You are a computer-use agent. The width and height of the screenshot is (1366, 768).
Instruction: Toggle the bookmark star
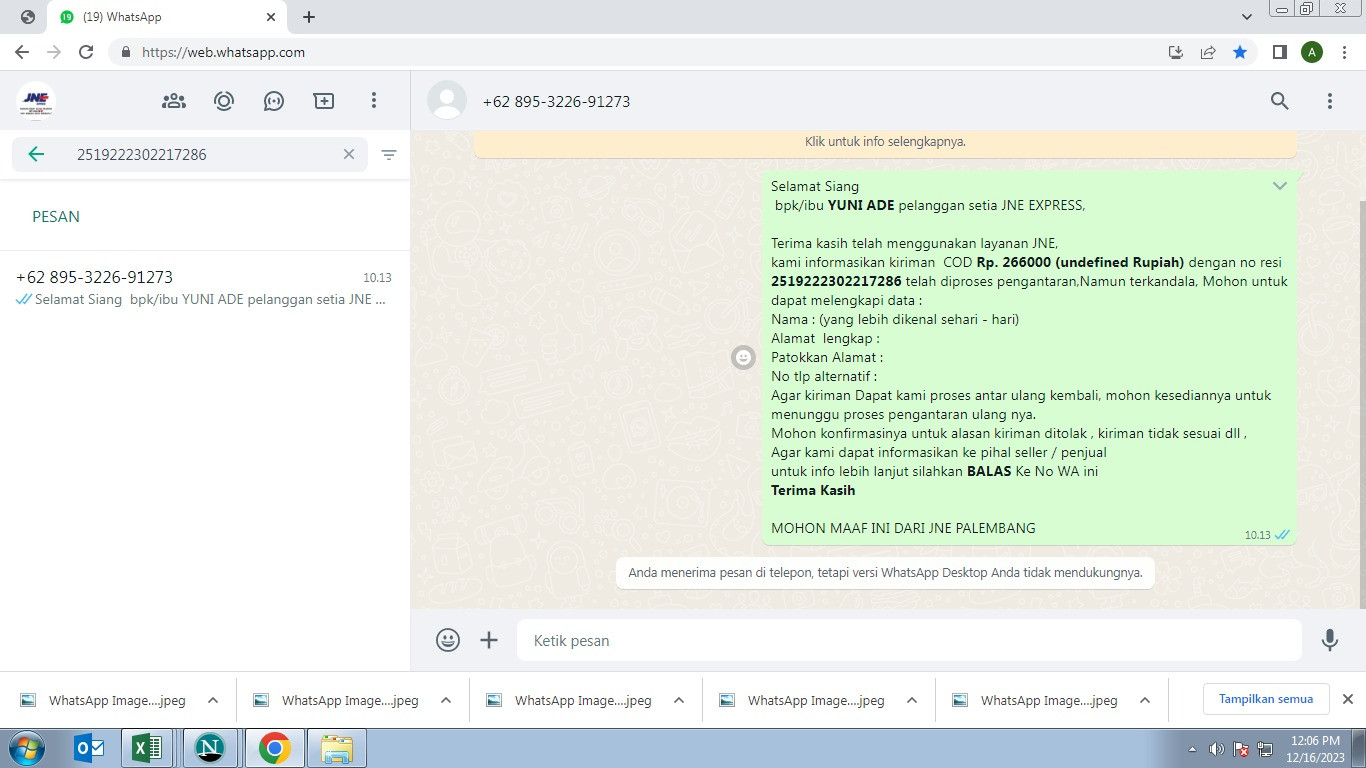[x=1240, y=52]
